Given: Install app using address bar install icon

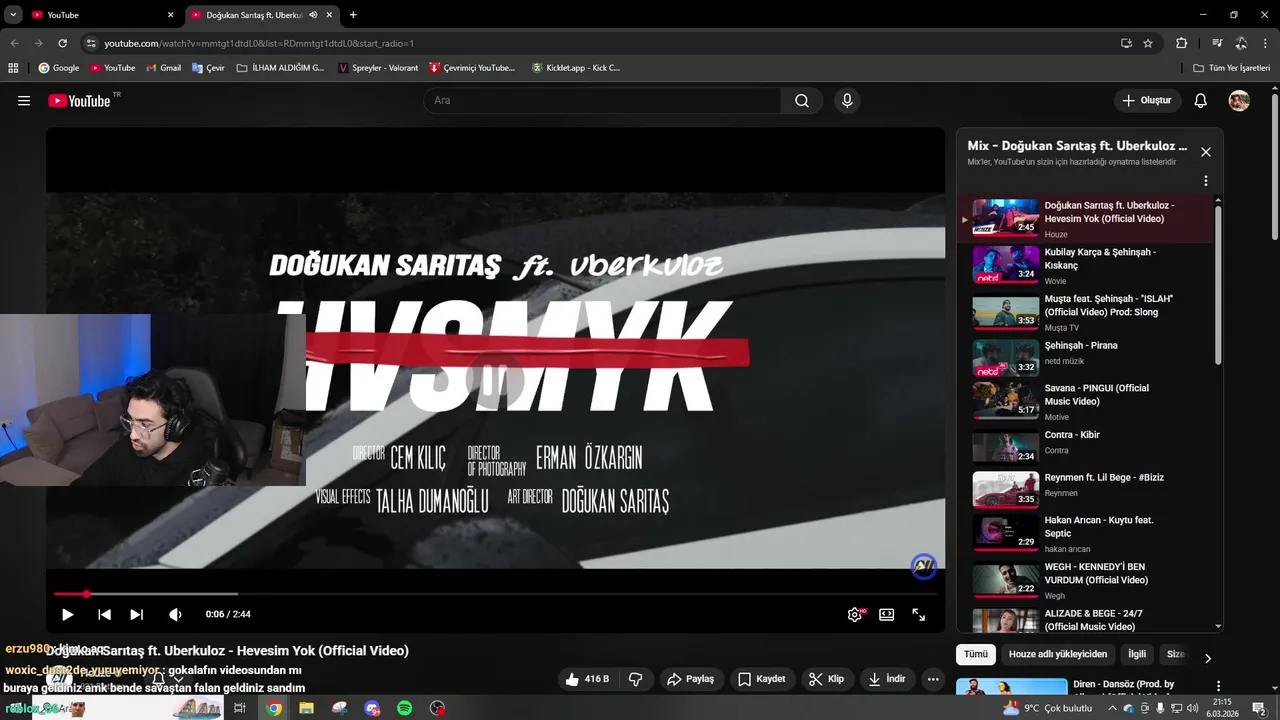Looking at the screenshot, I should 1126,44.
